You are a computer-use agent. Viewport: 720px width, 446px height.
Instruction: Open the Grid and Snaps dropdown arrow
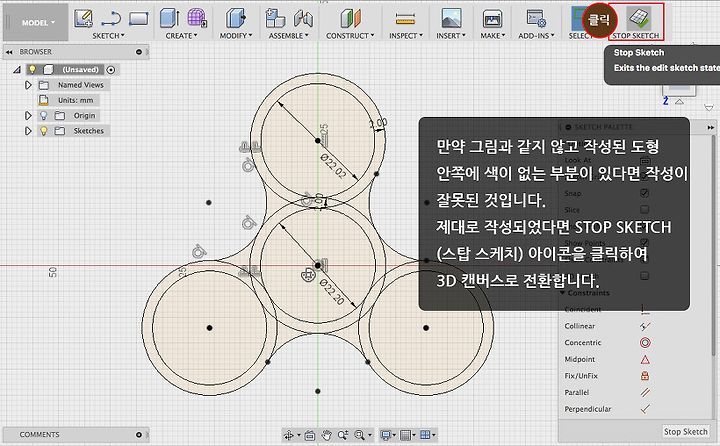click(x=414, y=435)
